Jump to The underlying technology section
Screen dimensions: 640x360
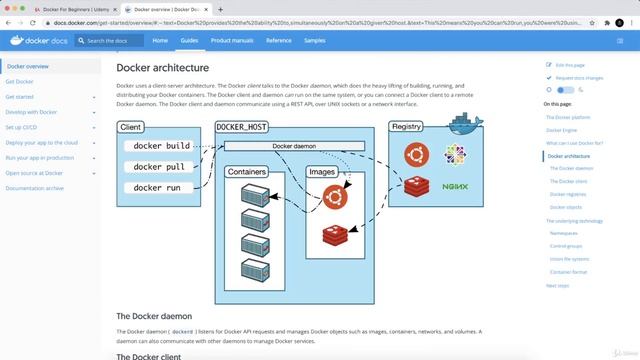tap(574, 221)
